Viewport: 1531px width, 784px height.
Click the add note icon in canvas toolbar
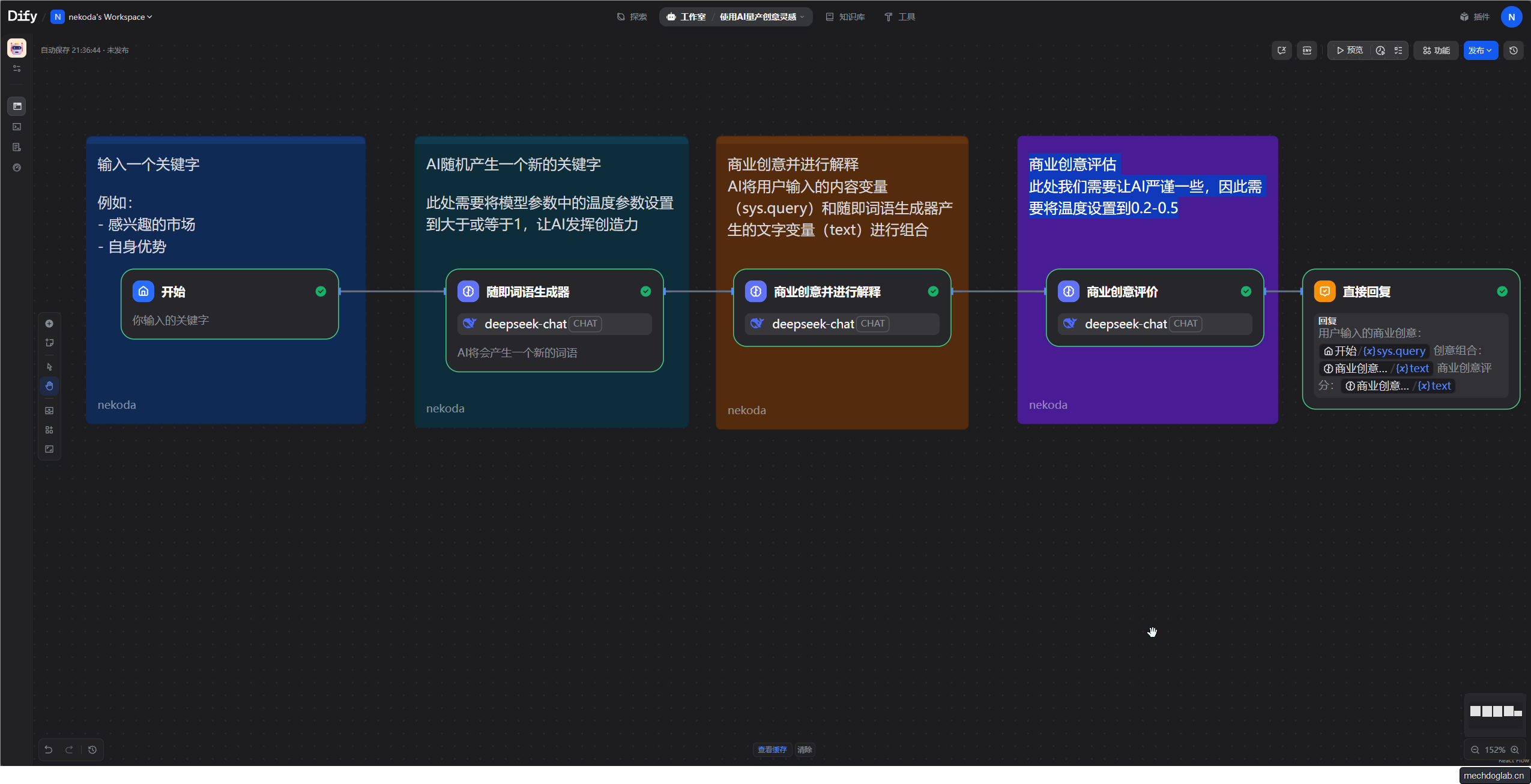49,342
